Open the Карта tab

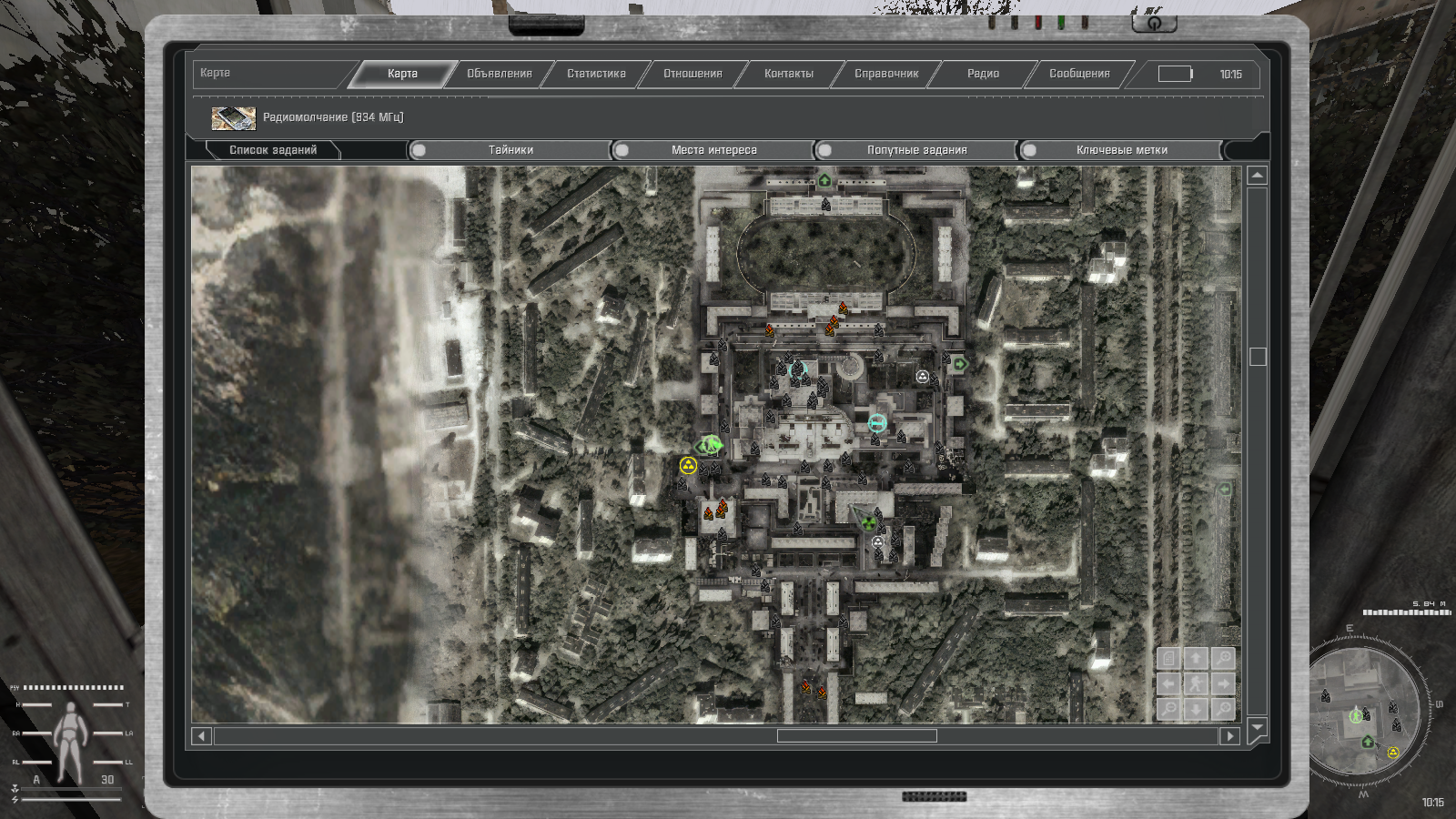click(402, 74)
